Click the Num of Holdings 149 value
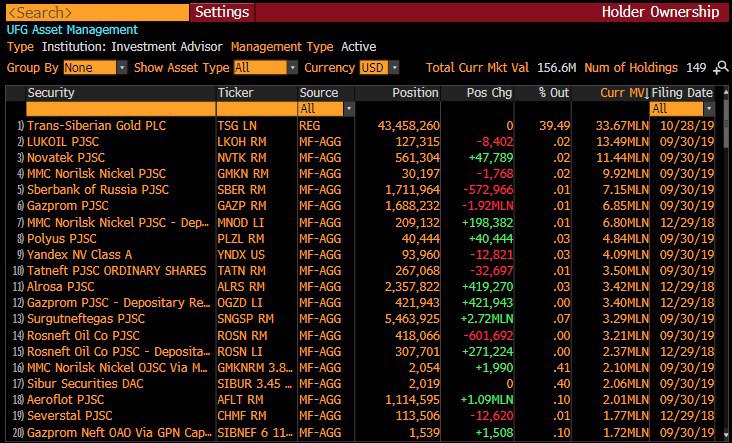 tap(696, 68)
